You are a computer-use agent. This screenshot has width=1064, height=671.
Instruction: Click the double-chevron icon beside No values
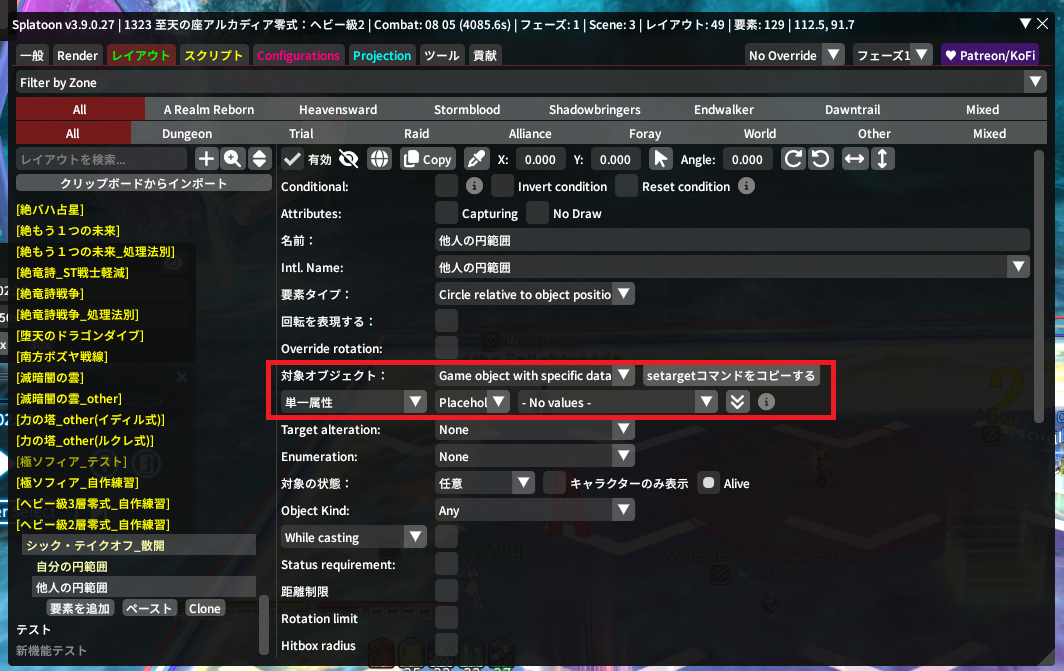click(737, 402)
